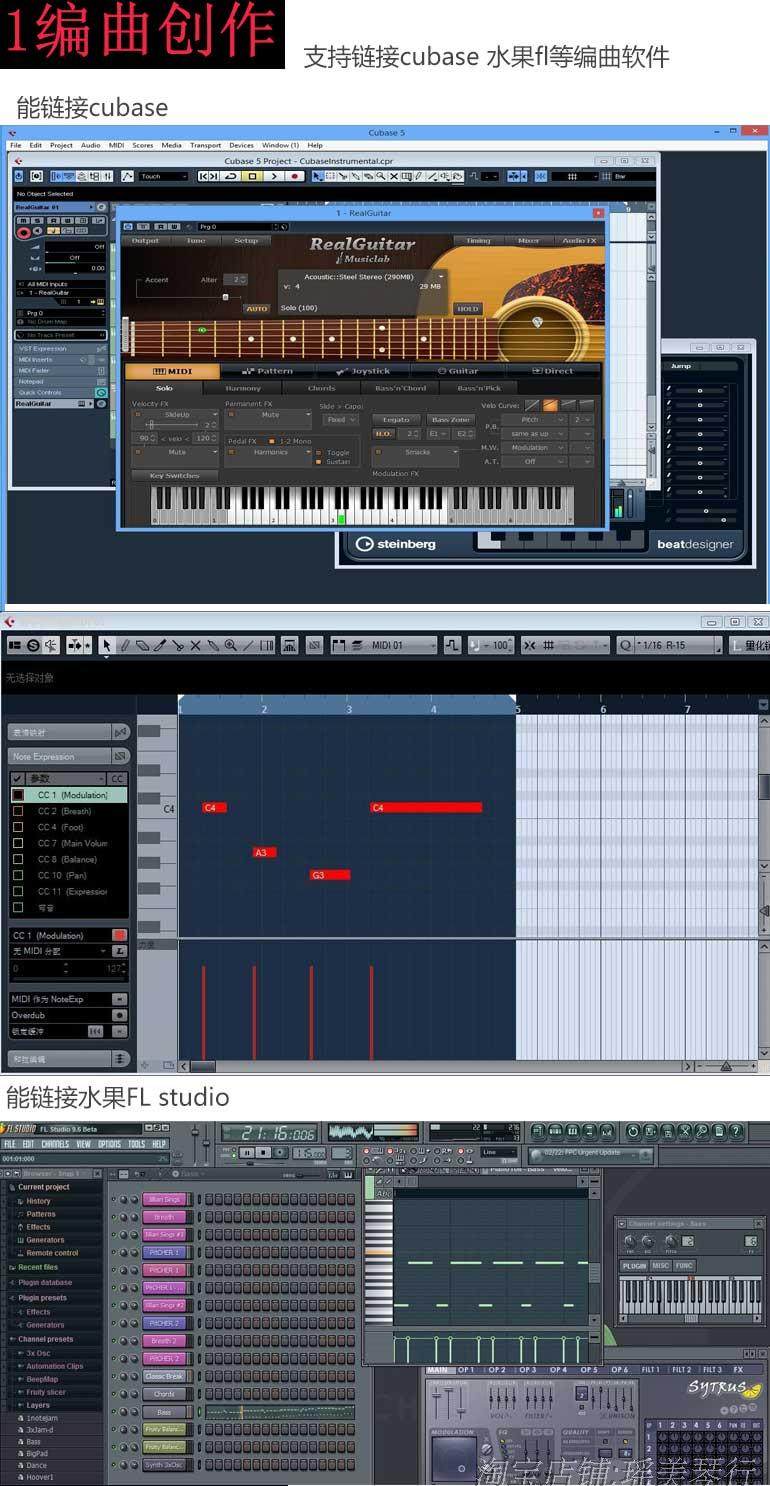
Task: Open the Bass'n'Chord sub-tab
Action: (x=400, y=388)
